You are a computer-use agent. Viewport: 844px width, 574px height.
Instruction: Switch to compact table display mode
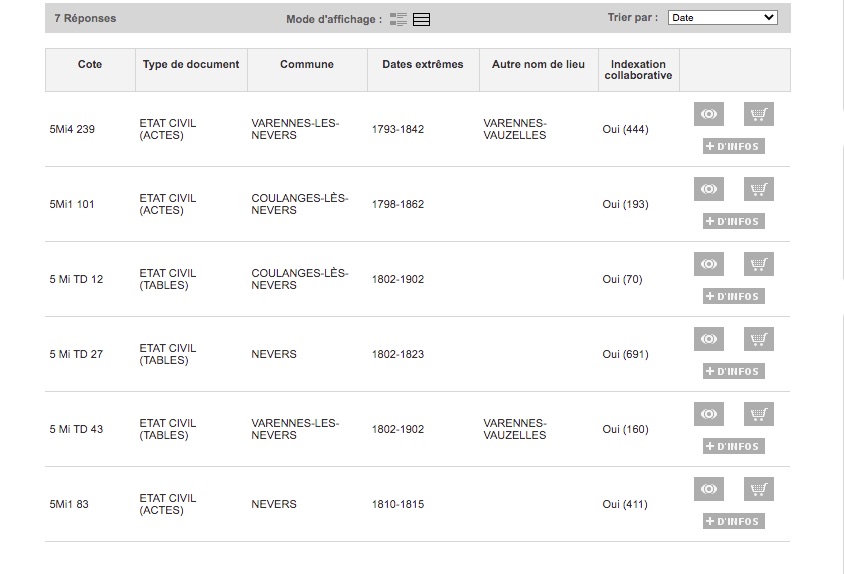(x=421, y=19)
